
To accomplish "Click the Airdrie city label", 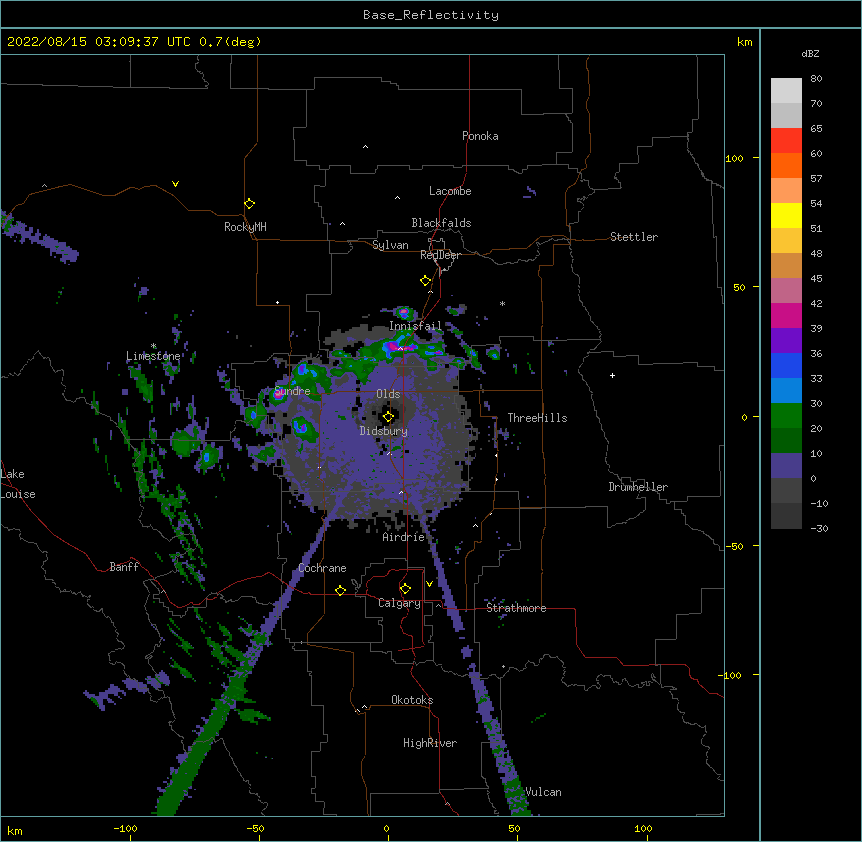I will pyautogui.click(x=404, y=537).
